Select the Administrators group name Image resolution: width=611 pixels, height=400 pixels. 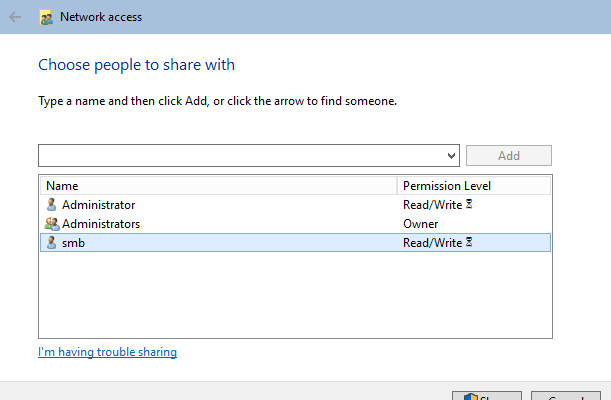click(101, 224)
